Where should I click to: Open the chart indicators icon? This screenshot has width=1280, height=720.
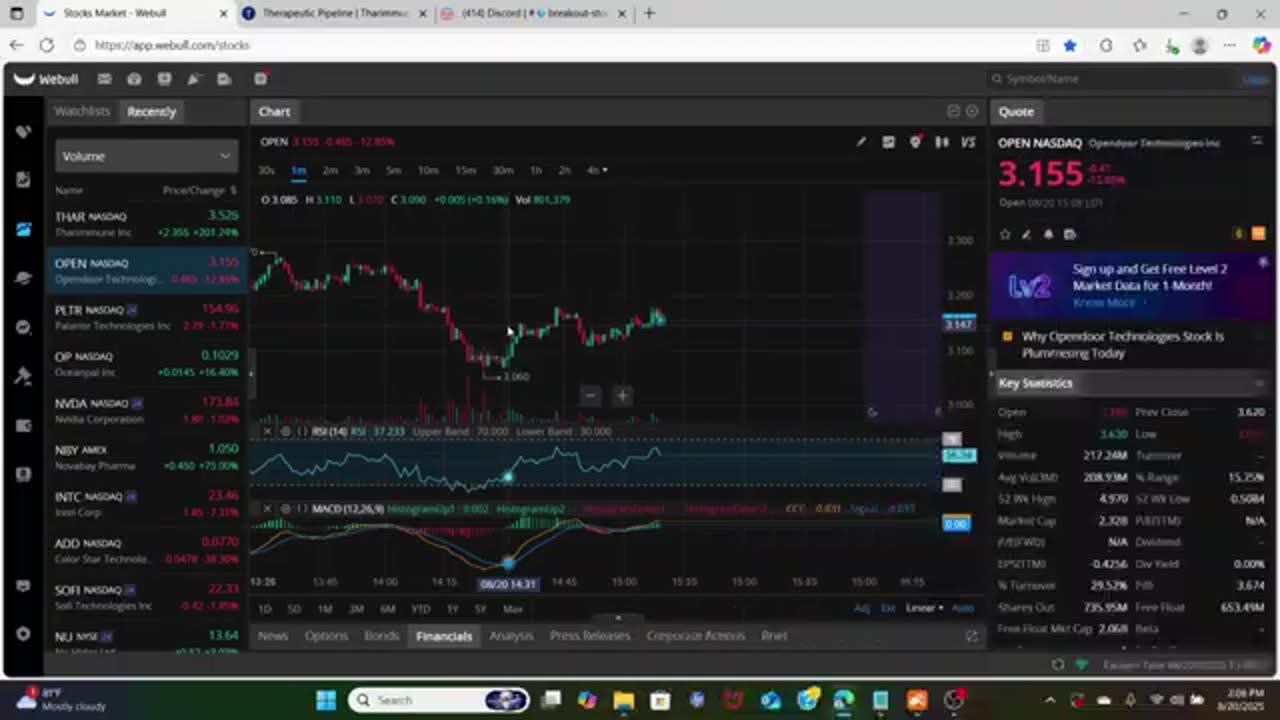[x=888, y=142]
